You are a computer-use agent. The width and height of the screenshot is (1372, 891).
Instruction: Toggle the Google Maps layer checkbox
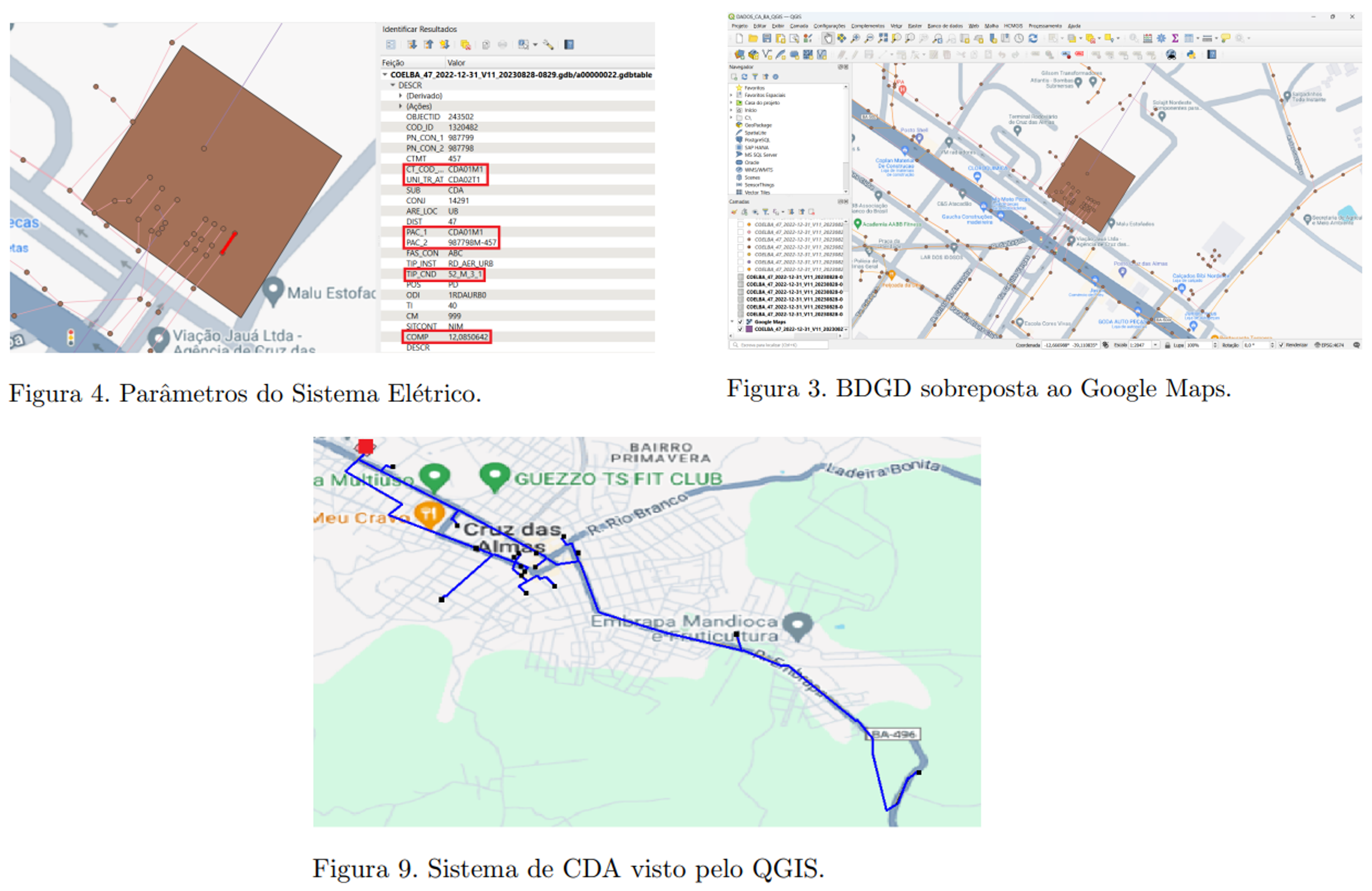741,322
